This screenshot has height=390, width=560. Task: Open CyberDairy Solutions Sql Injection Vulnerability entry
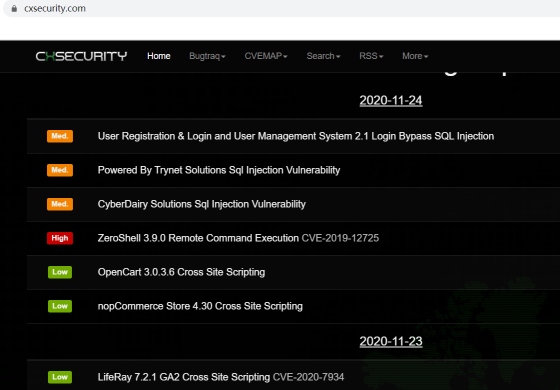pyautogui.click(x=201, y=204)
